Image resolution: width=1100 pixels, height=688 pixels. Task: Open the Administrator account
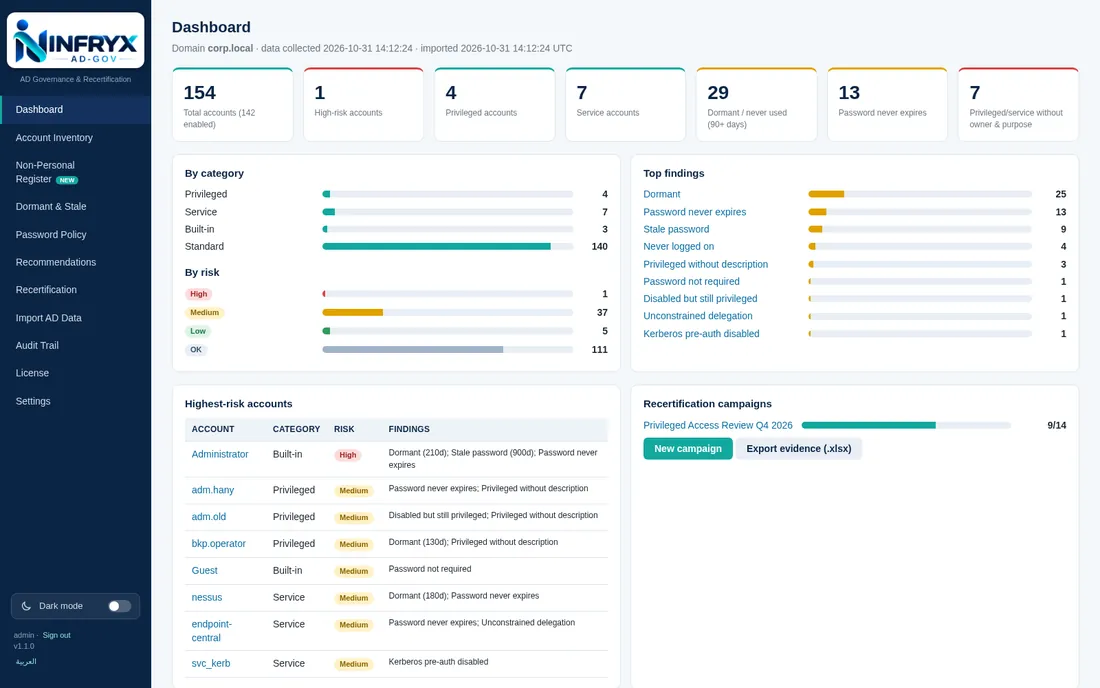[x=220, y=454]
